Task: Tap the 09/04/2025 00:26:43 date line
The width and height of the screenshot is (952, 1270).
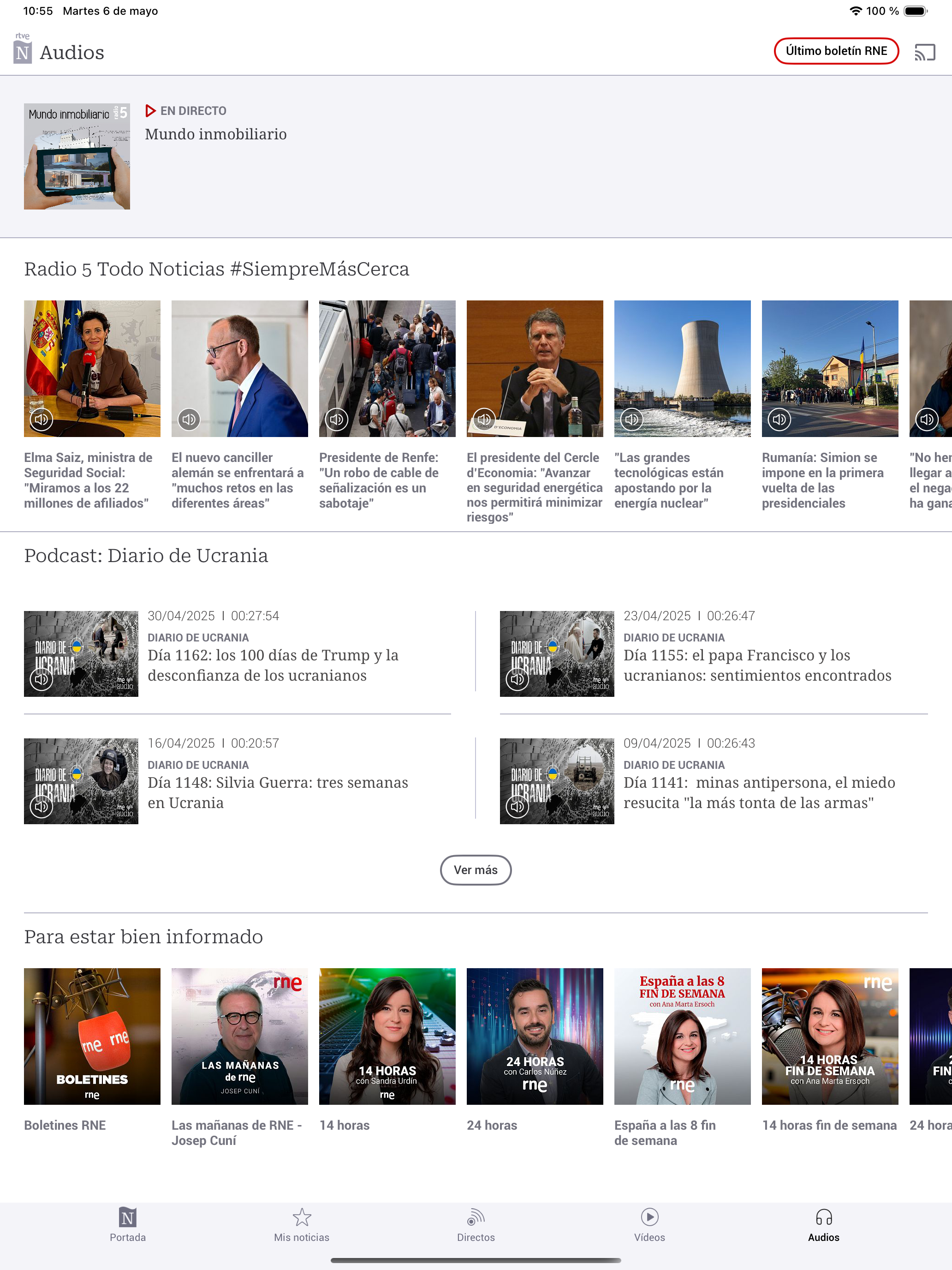Action: [689, 743]
